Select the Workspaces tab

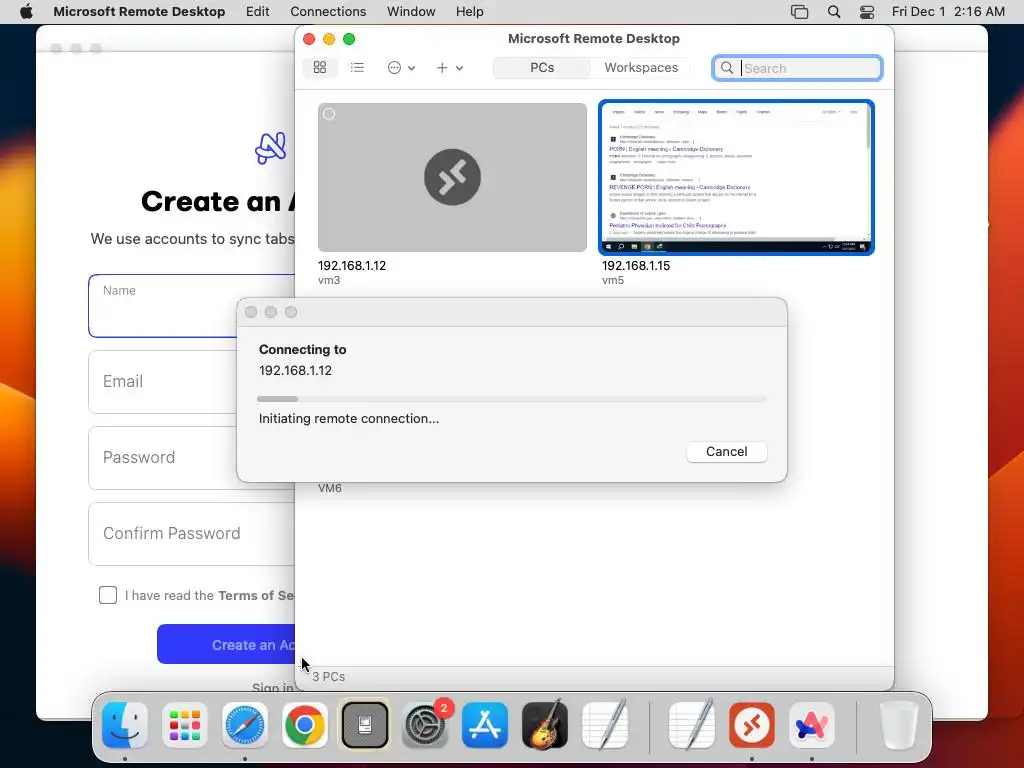pyautogui.click(x=641, y=68)
